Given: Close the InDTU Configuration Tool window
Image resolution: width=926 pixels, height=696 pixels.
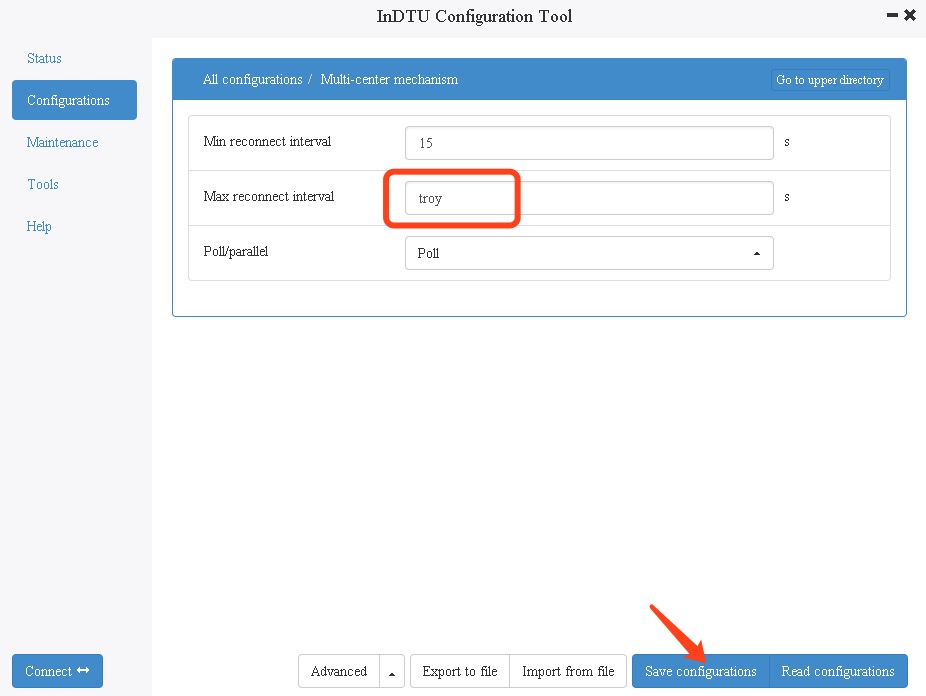Looking at the screenshot, I should coord(910,16).
